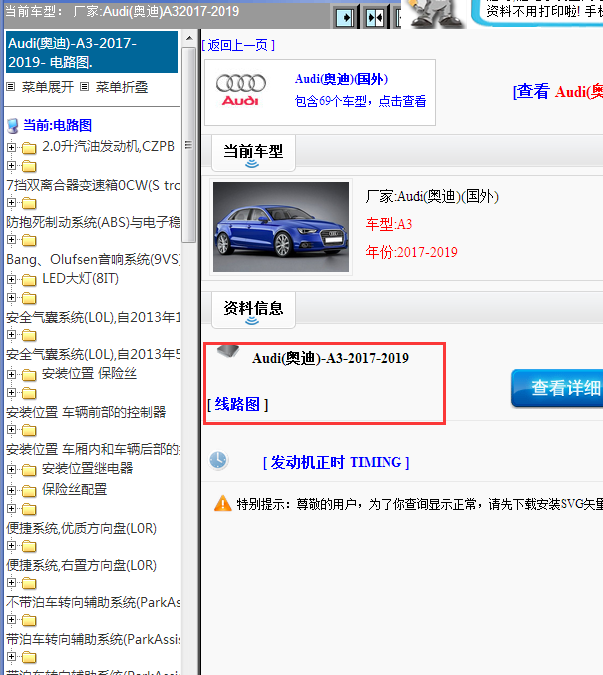Image resolution: width=603 pixels, height=675 pixels.
Task: Click the folder icon of 安装位置继电器
Action: click(29, 470)
